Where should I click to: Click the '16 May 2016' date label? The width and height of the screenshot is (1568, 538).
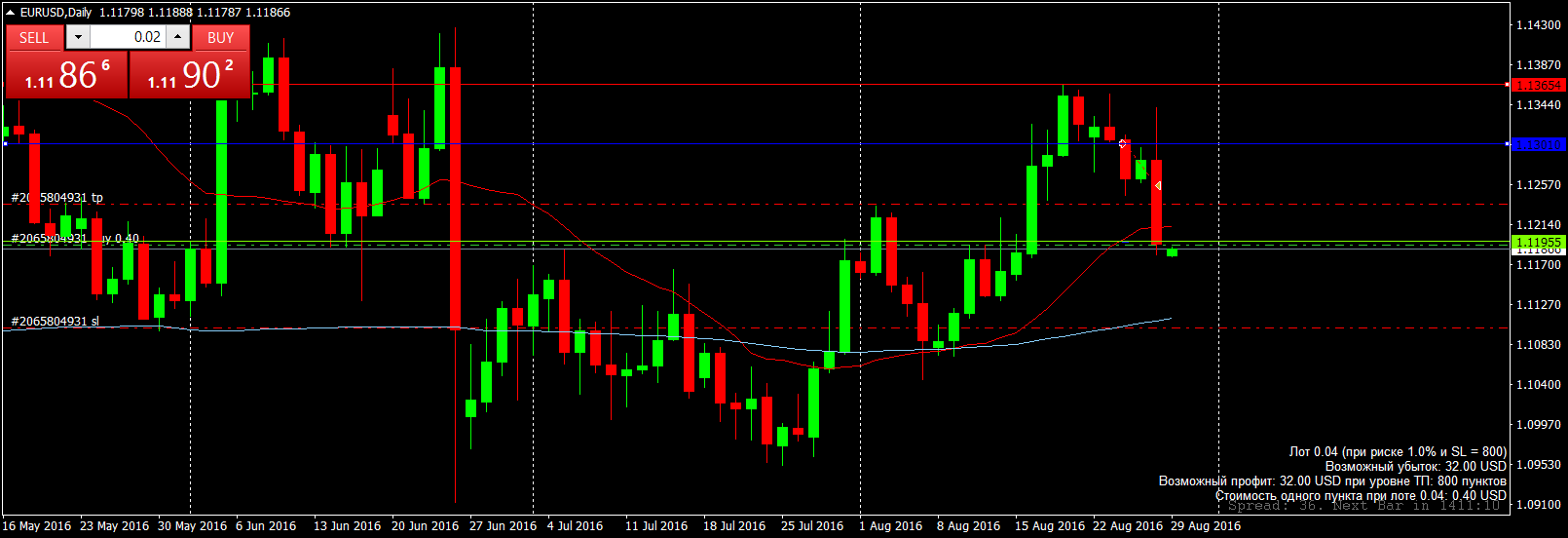pos(37,526)
